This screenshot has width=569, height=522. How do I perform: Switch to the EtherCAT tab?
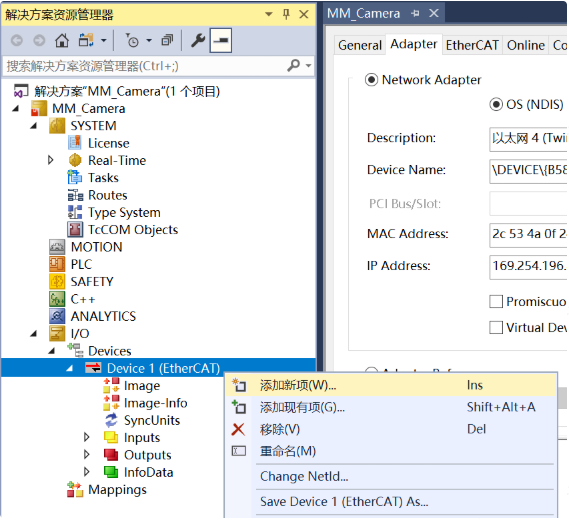472,45
